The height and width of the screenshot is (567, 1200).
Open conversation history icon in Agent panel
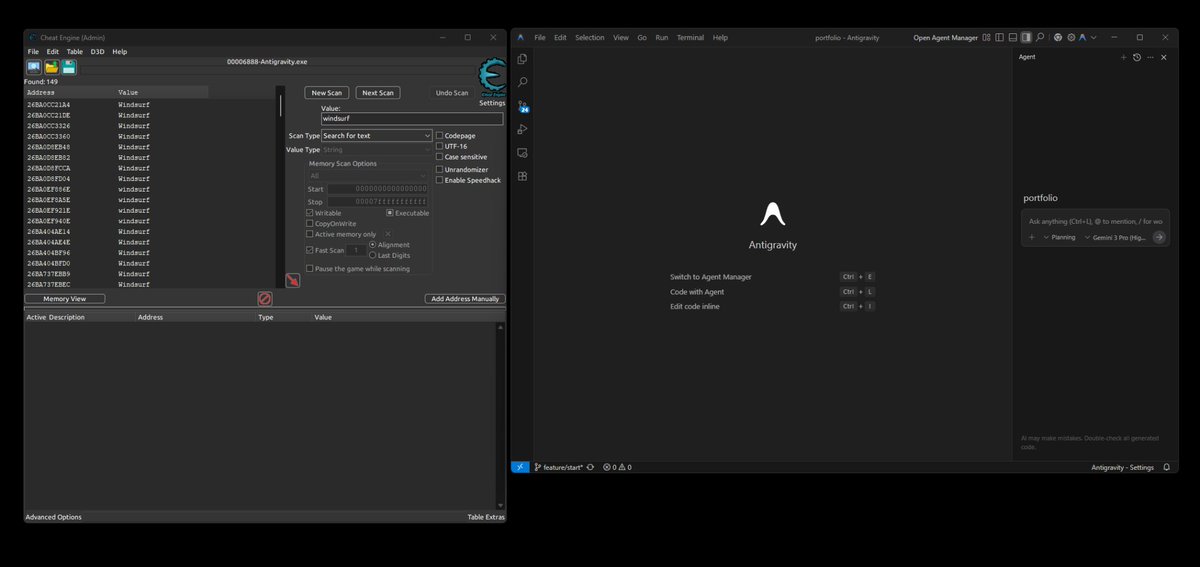coord(1137,57)
